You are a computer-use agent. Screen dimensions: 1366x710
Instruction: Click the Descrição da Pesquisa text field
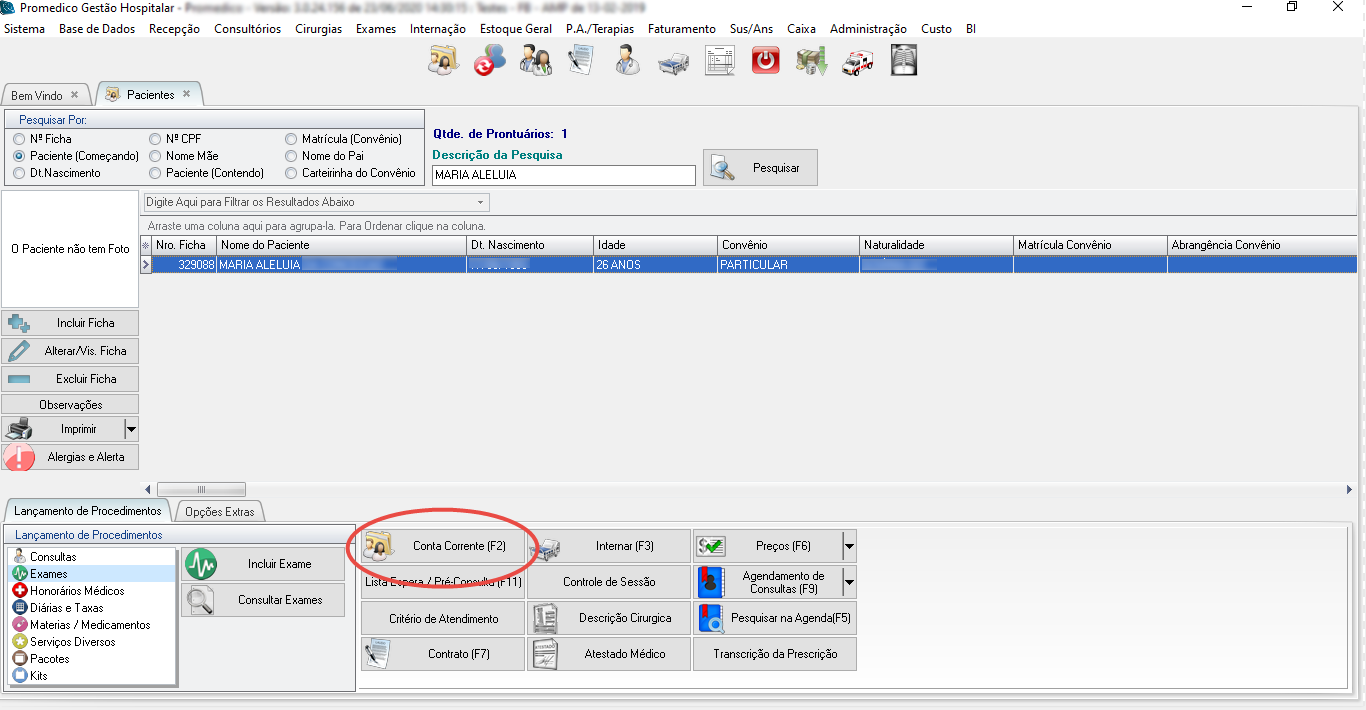coord(563,175)
